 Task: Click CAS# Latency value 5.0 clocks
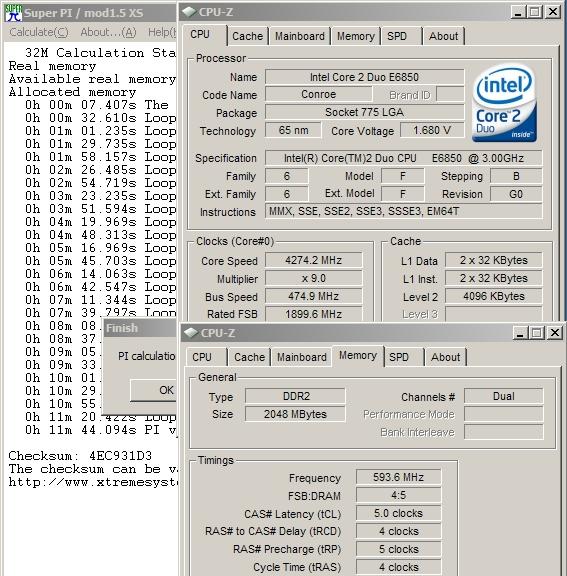coord(398,513)
